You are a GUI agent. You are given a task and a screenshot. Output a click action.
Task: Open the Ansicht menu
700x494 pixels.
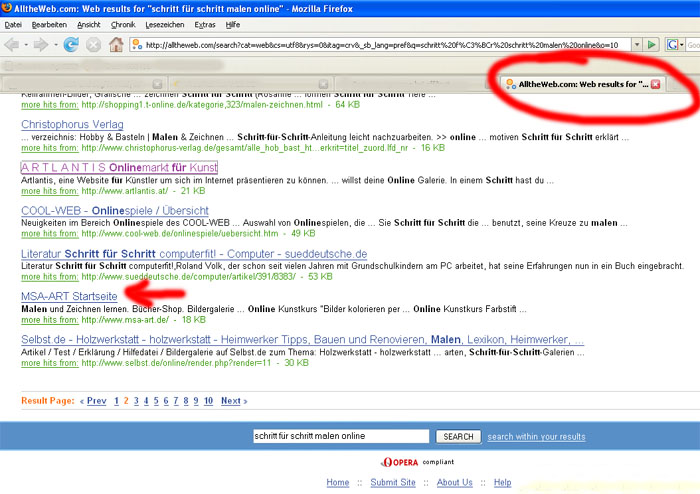click(x=88, y=25)
